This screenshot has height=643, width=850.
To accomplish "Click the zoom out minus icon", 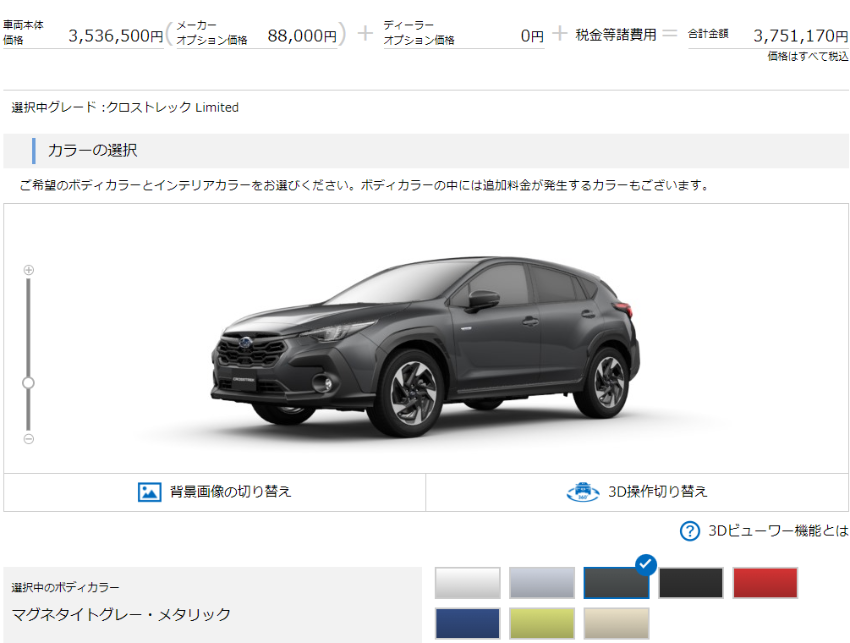I will (28, 439).
